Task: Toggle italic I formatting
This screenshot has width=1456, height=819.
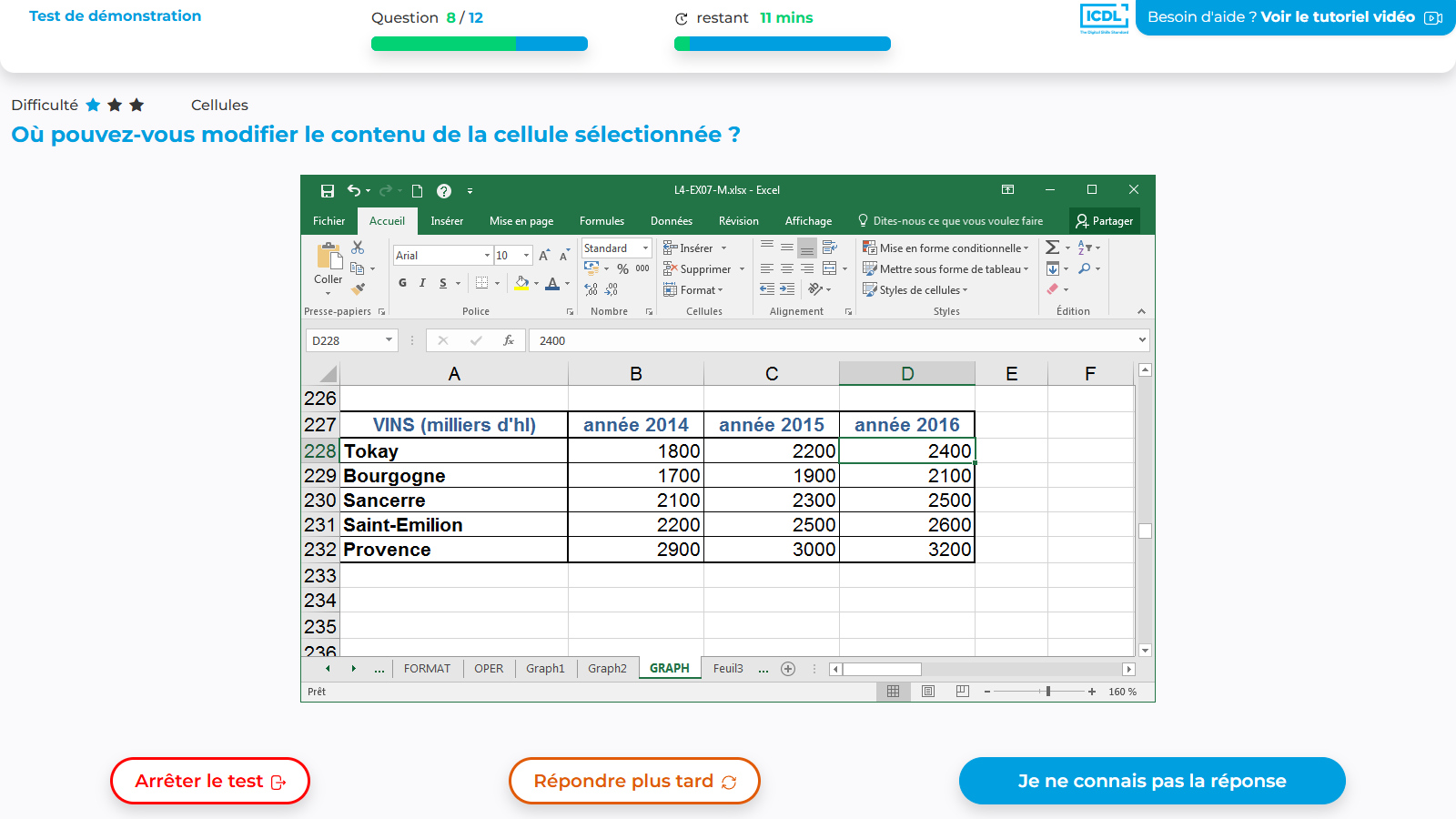Action: pyautogui.click(x=422, y=283)
